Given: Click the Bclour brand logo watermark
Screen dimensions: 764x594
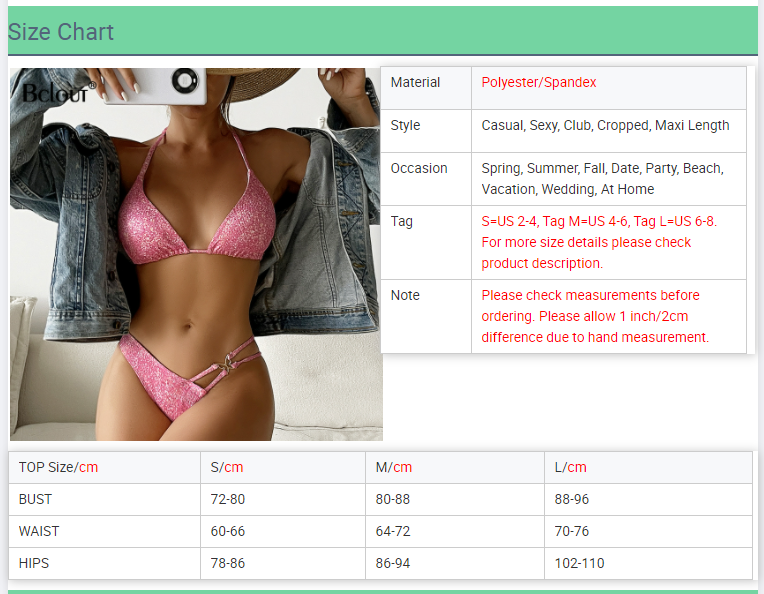Looking at the screenshot, I should (x=58, y=93).
